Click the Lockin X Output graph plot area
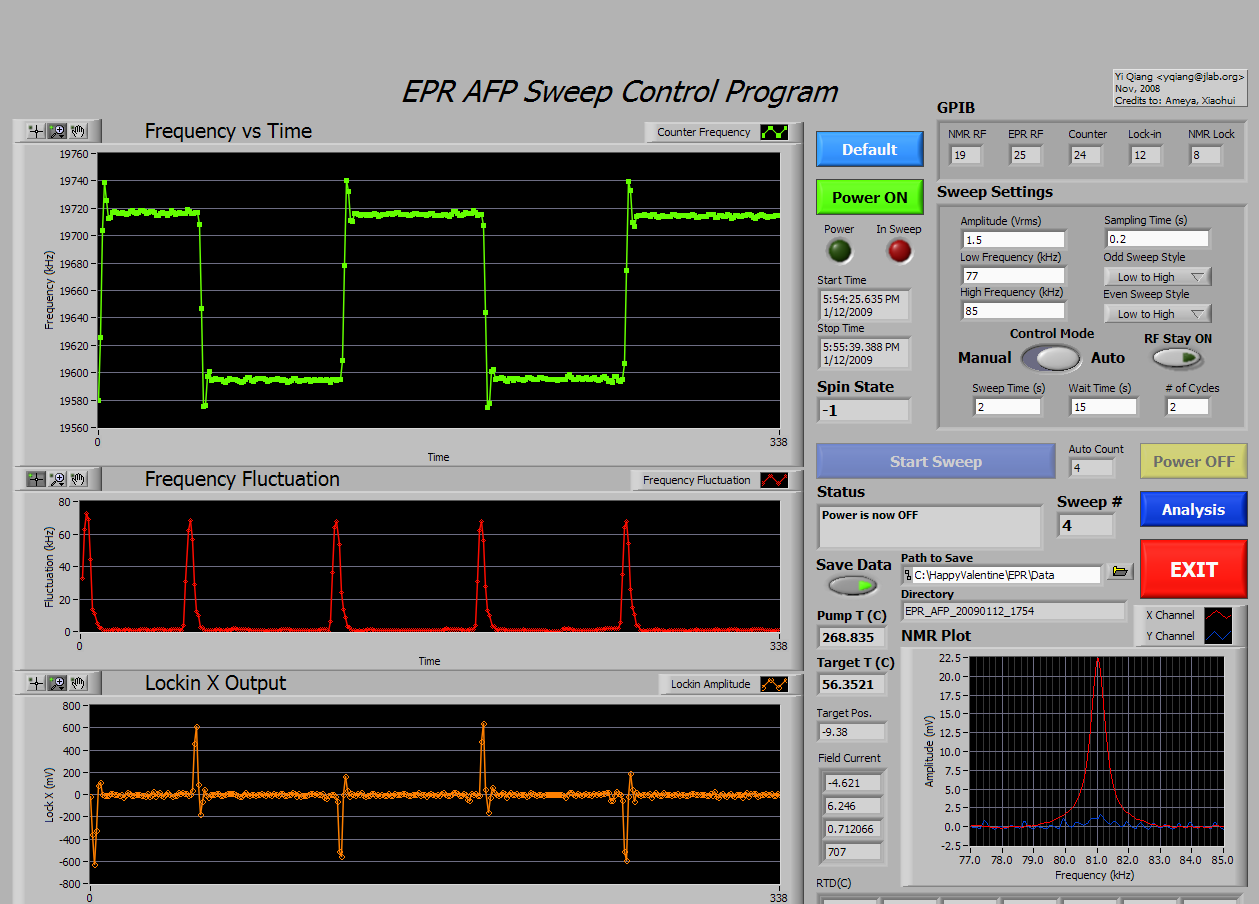 [x=434, y=794]
